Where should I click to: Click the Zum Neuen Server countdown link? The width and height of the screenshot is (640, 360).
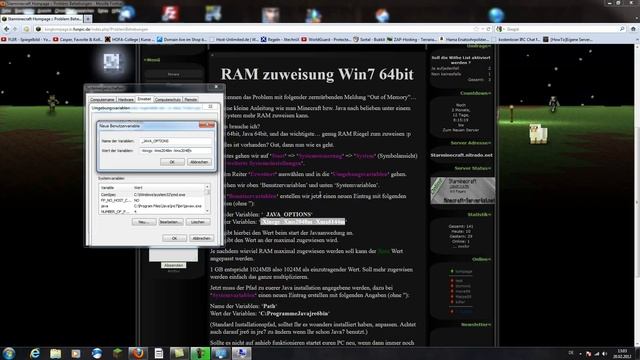point(461,130)
